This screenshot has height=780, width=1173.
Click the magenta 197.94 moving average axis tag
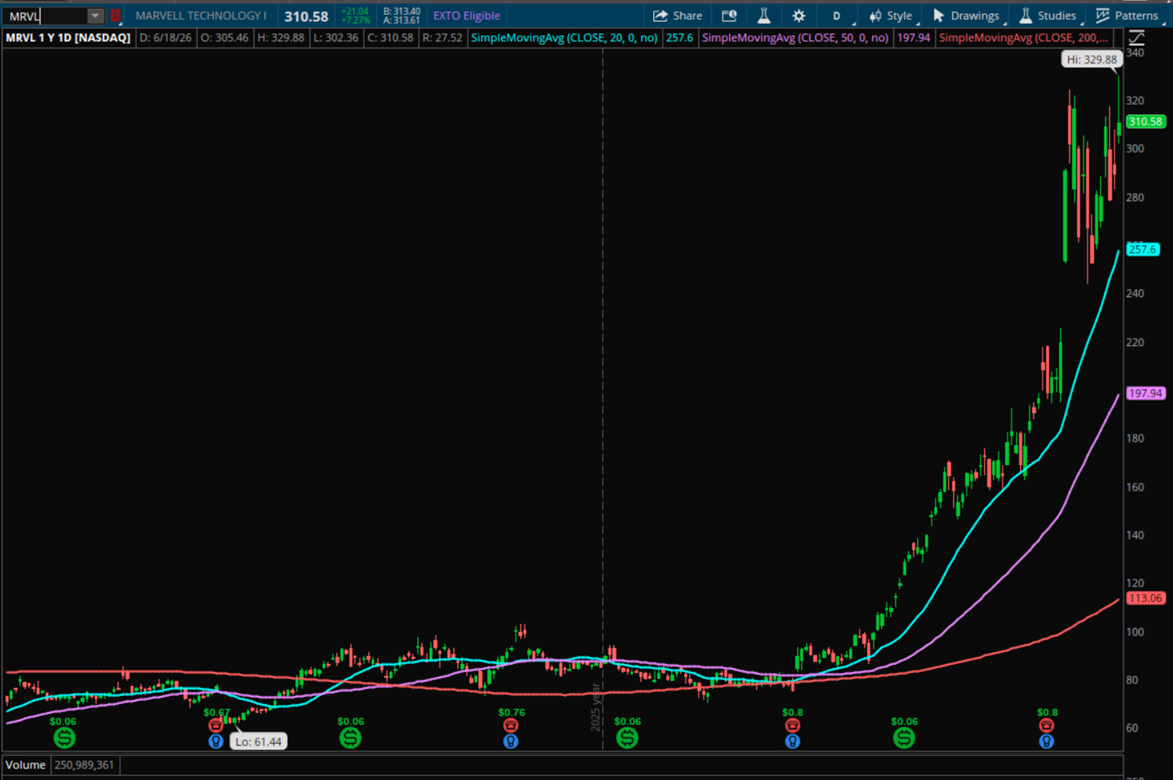(x=1145, y=393)
